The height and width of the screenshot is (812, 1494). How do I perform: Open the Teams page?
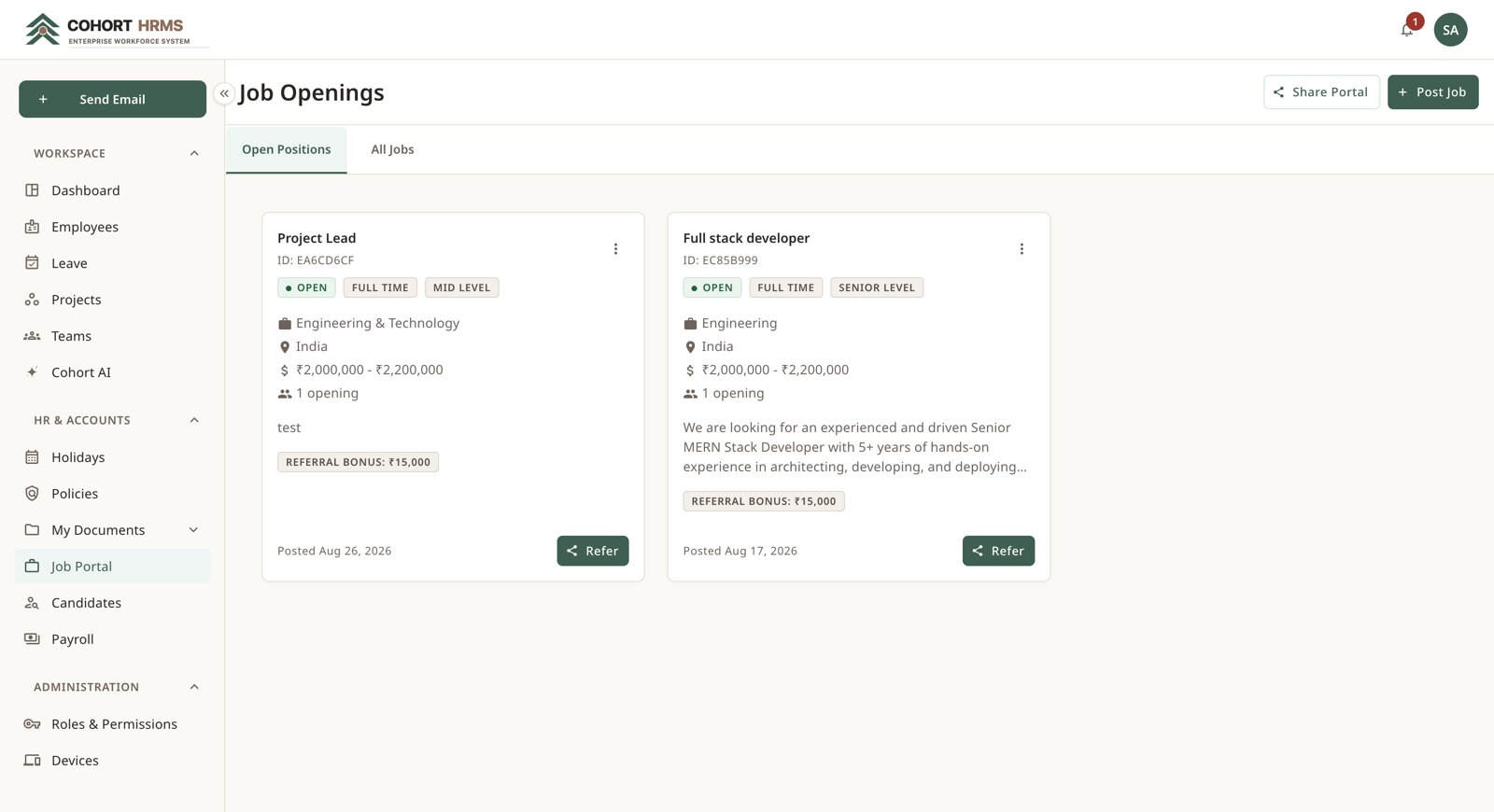(112, 336)
